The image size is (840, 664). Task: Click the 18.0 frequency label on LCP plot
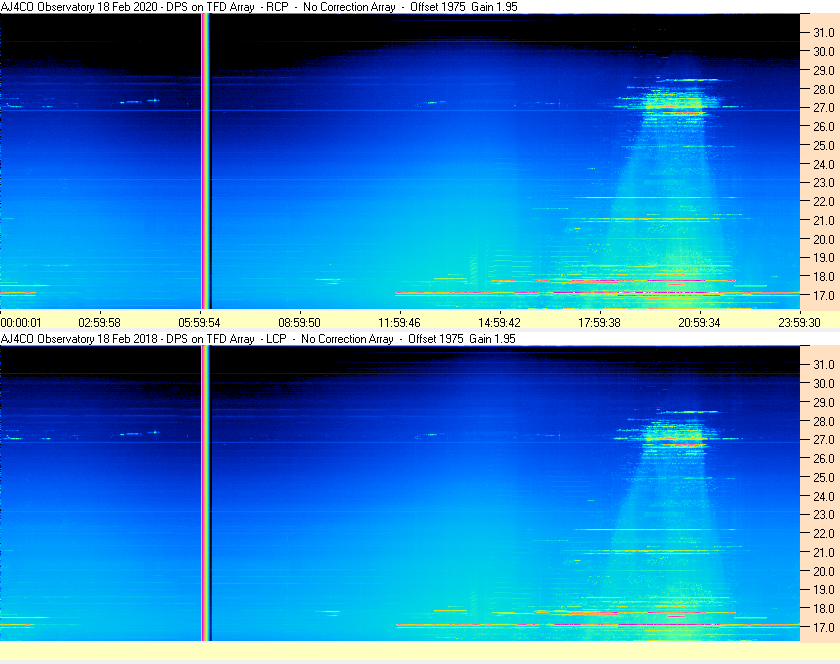click(824, 609)
